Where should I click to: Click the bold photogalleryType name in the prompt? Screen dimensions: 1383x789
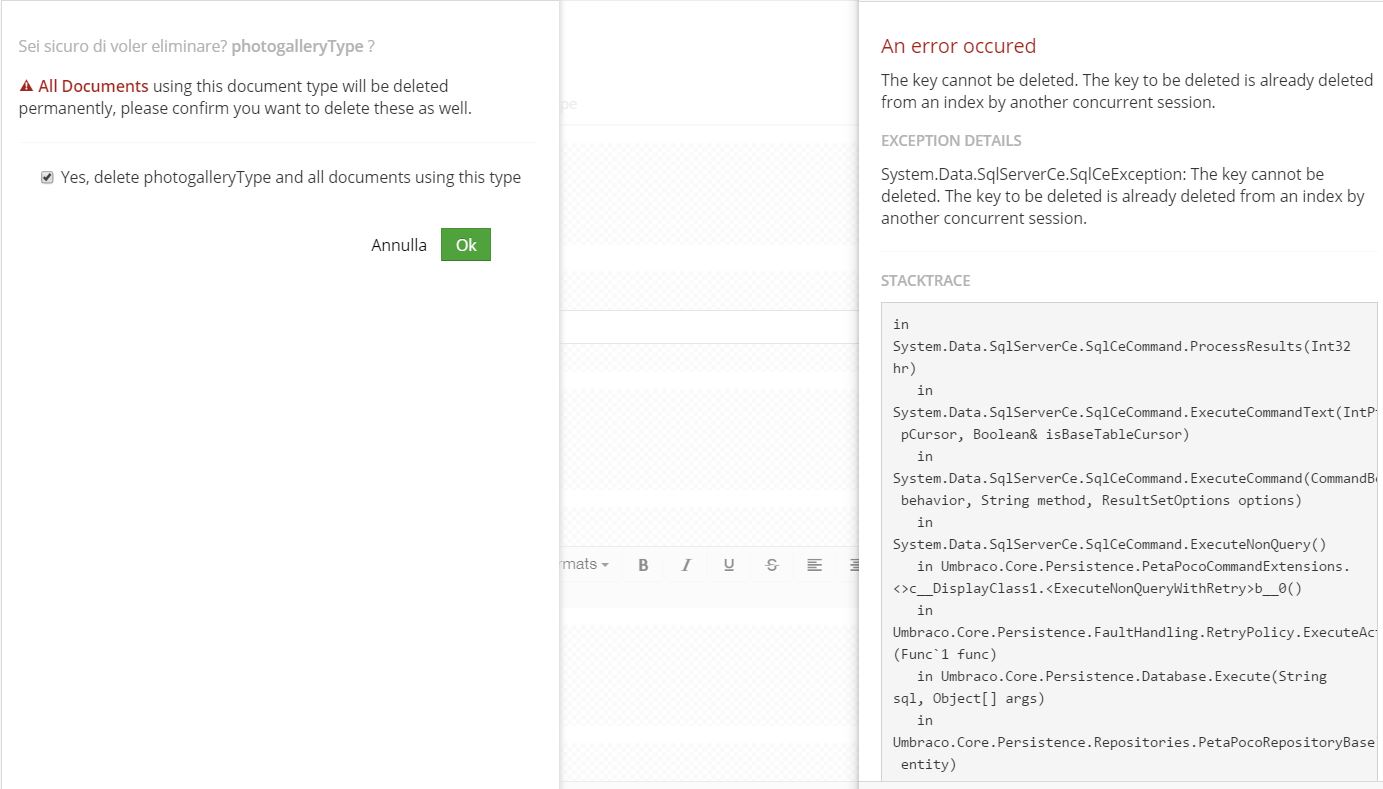tap(297, 47)
